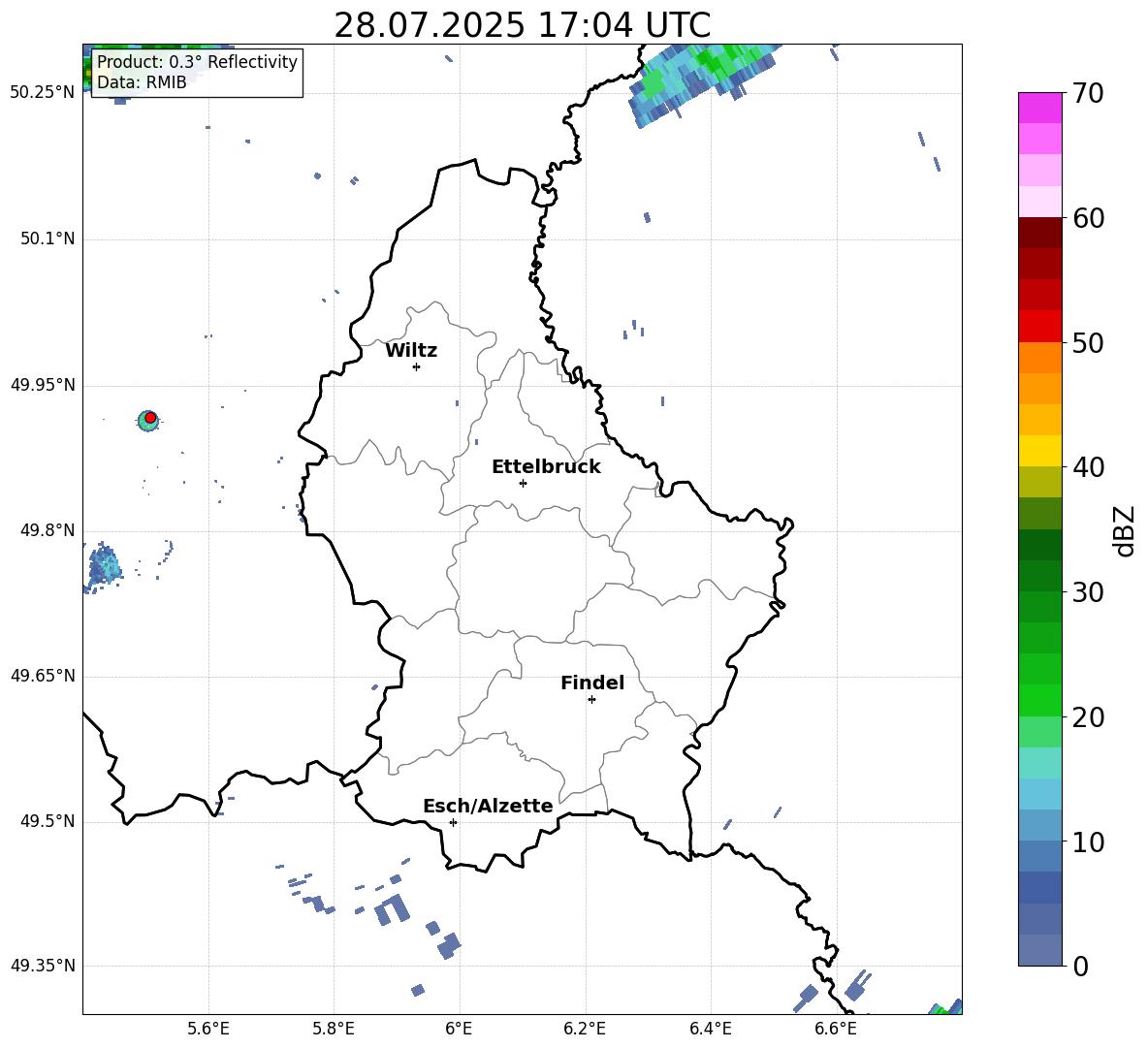Click the cross marker below Findel

tap(591, 700)
